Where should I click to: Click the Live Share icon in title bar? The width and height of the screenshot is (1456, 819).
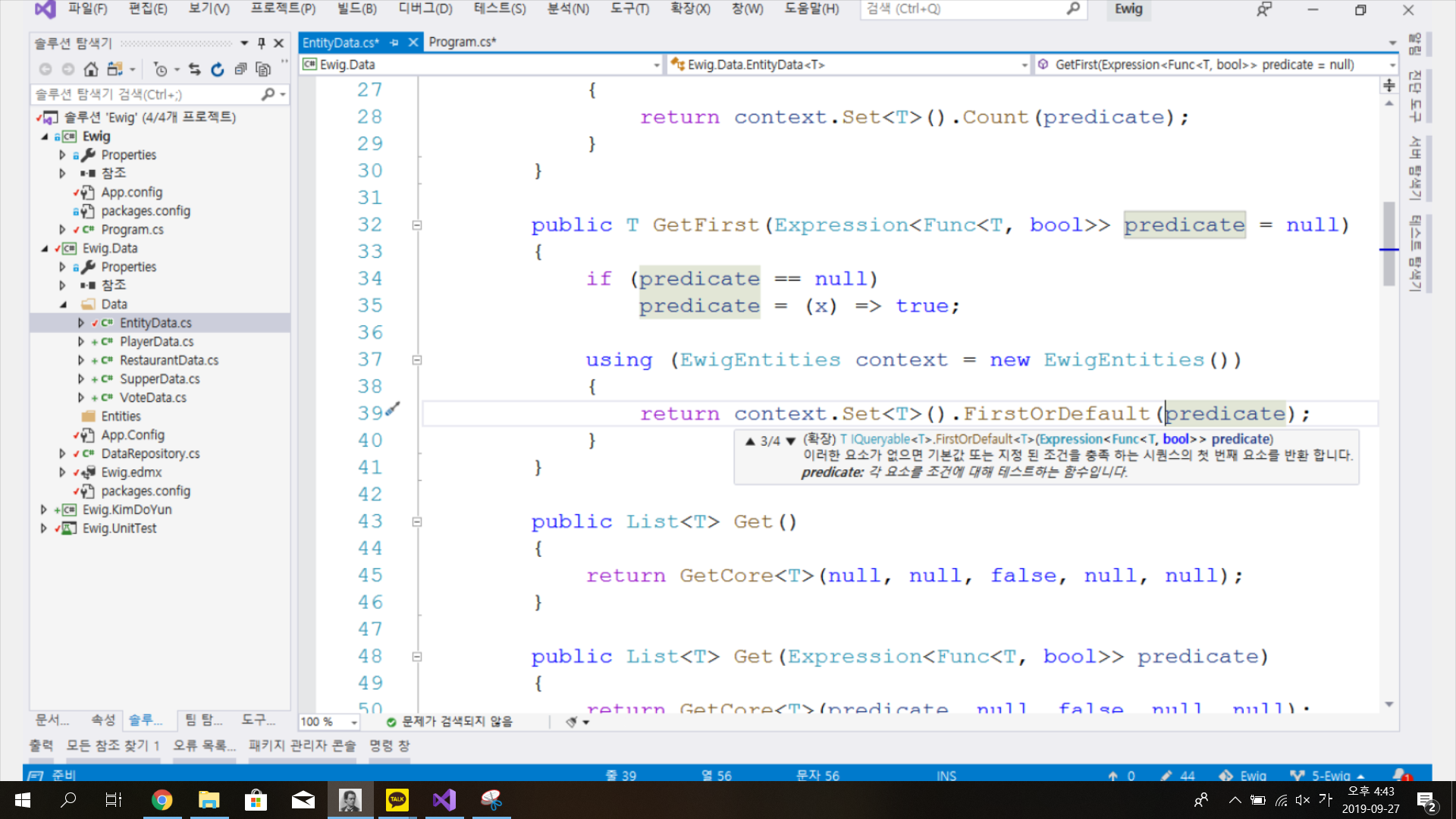(1263, 10)
